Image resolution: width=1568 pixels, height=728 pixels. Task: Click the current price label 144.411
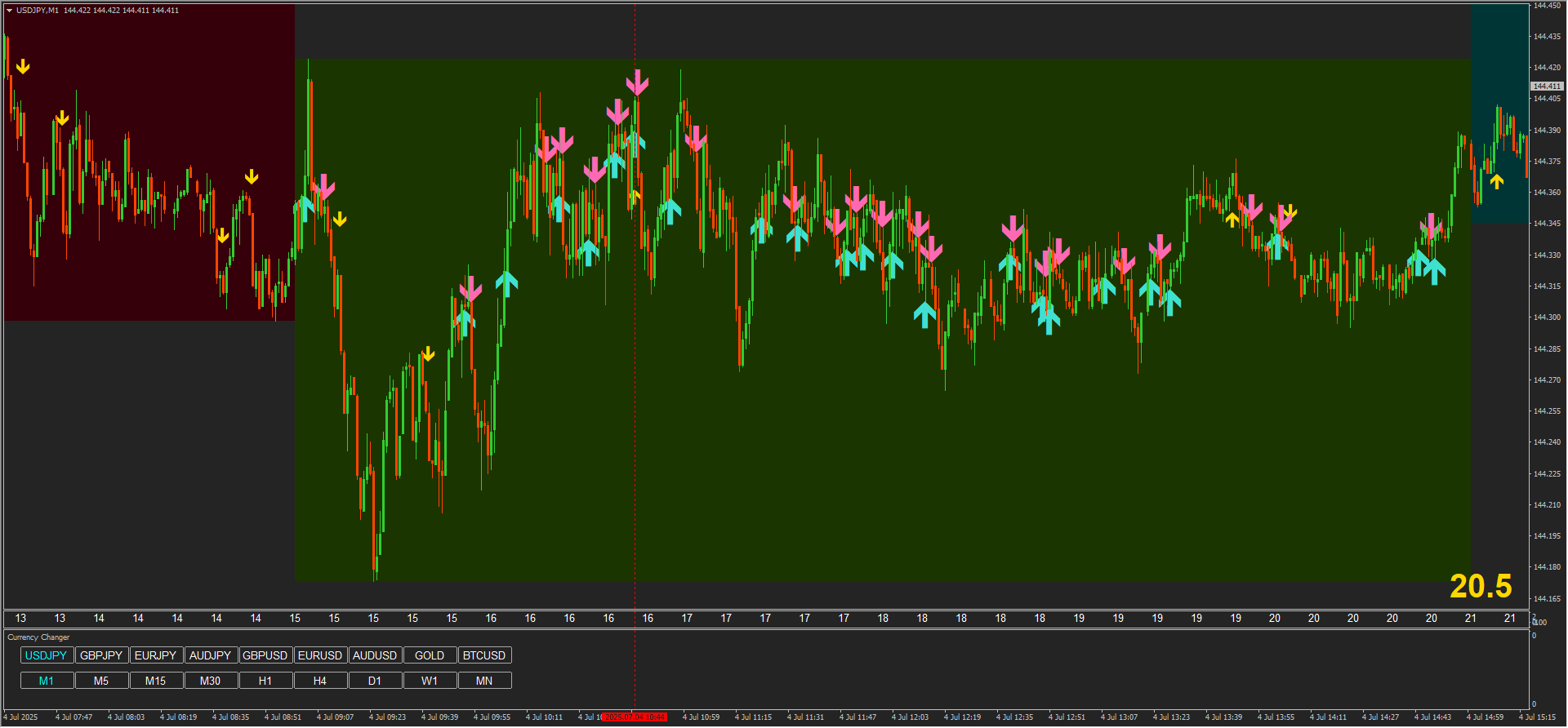pyautogui.click(x=1547, y=86)
